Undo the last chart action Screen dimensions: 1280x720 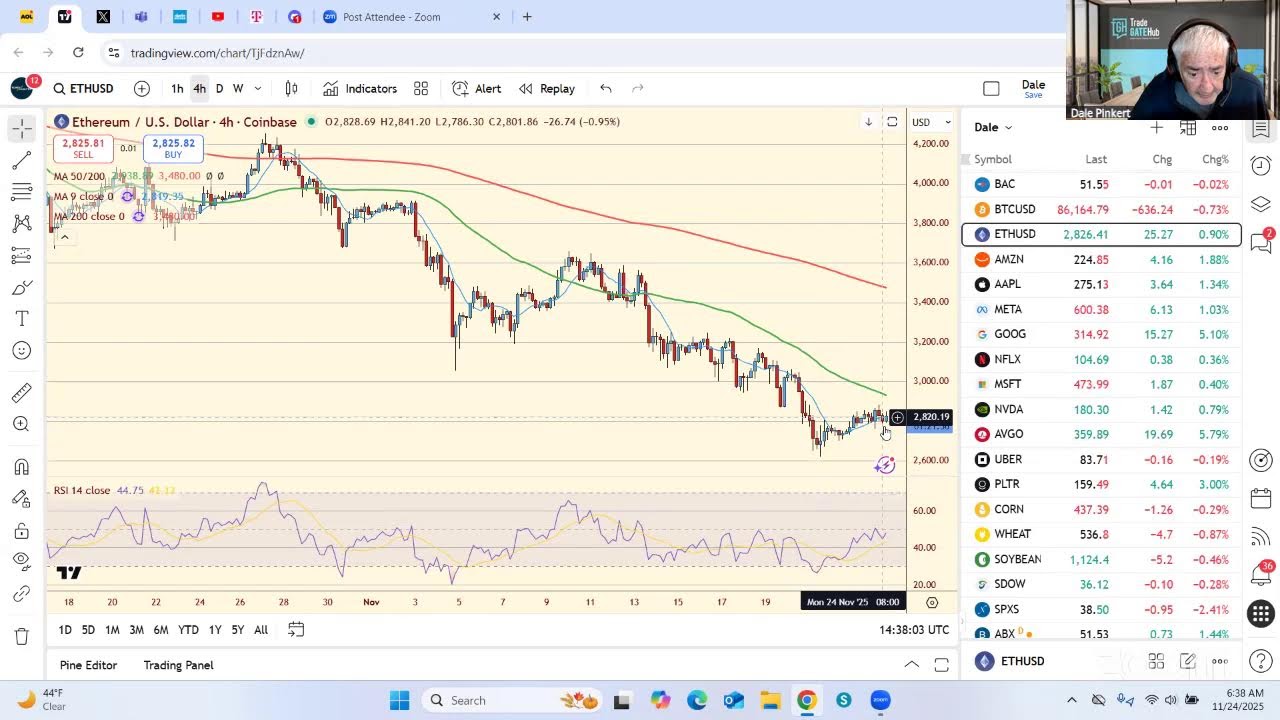coord(606,89)
